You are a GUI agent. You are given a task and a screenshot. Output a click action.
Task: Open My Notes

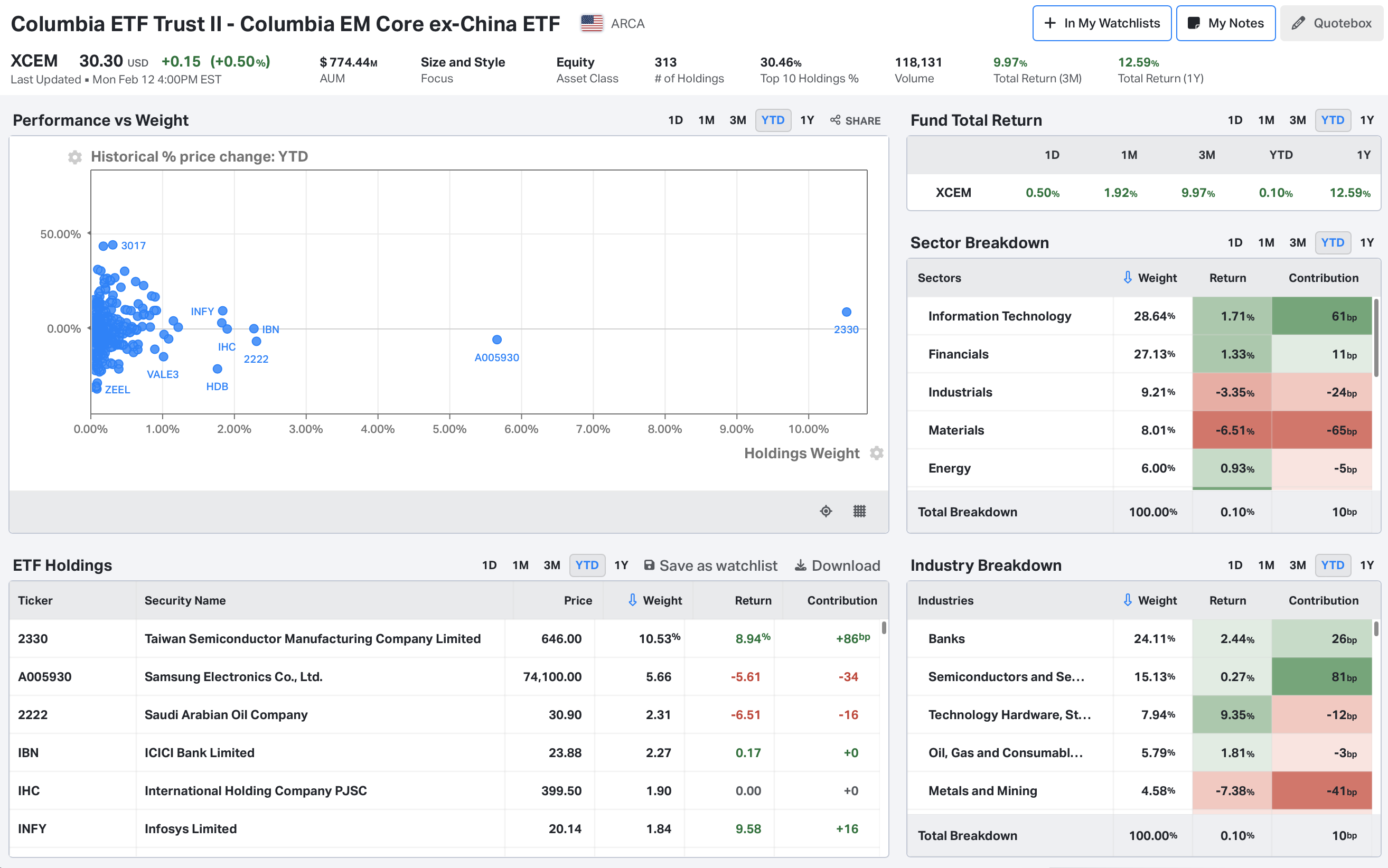1225,24
